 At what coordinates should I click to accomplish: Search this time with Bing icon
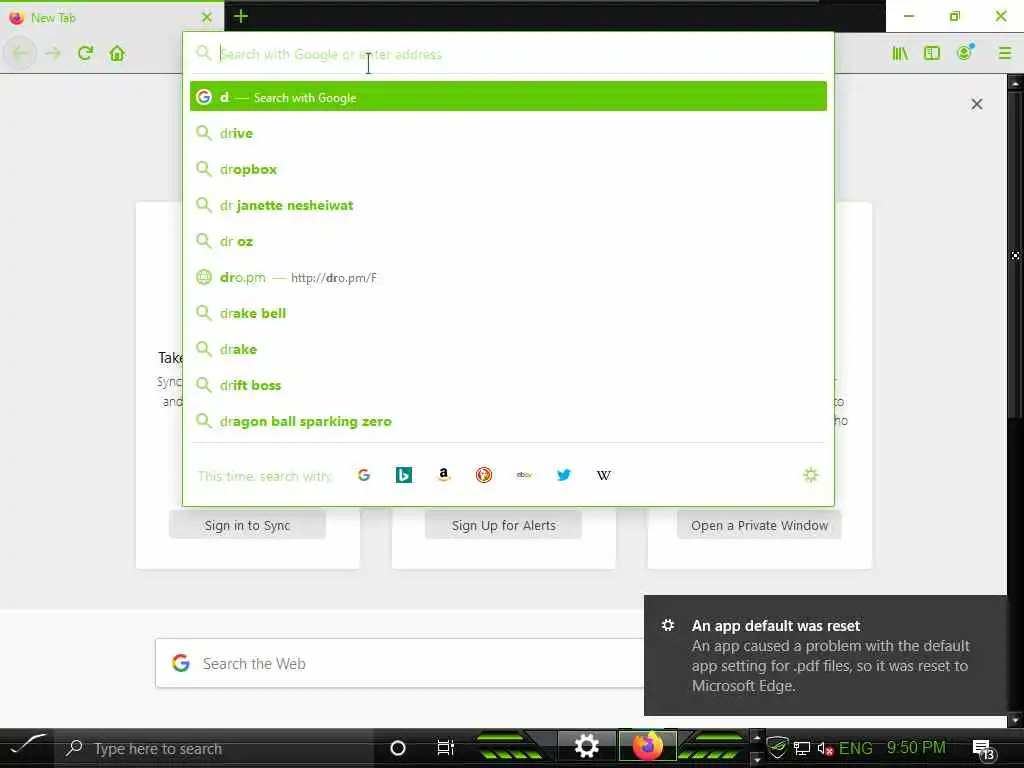click(x=404, y=475)
